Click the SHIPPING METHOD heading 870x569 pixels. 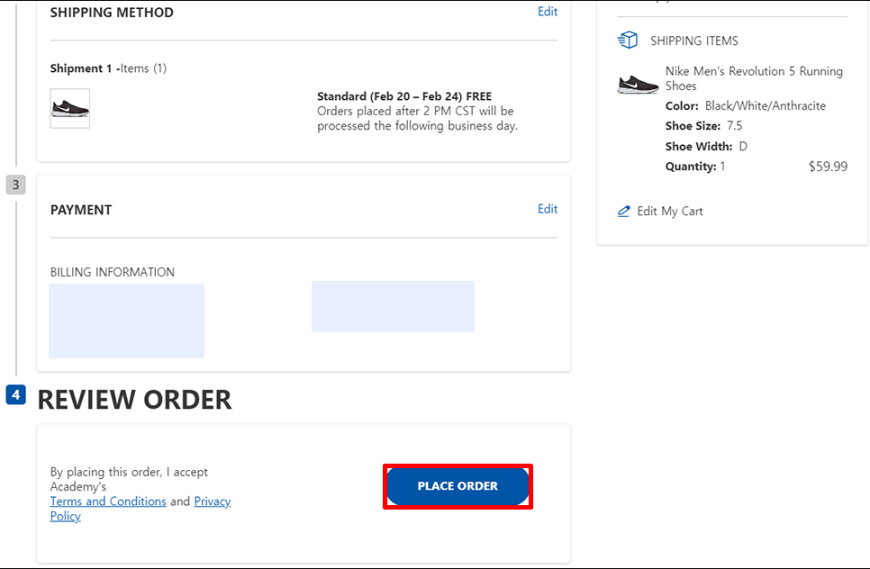(x=112, y=12)
